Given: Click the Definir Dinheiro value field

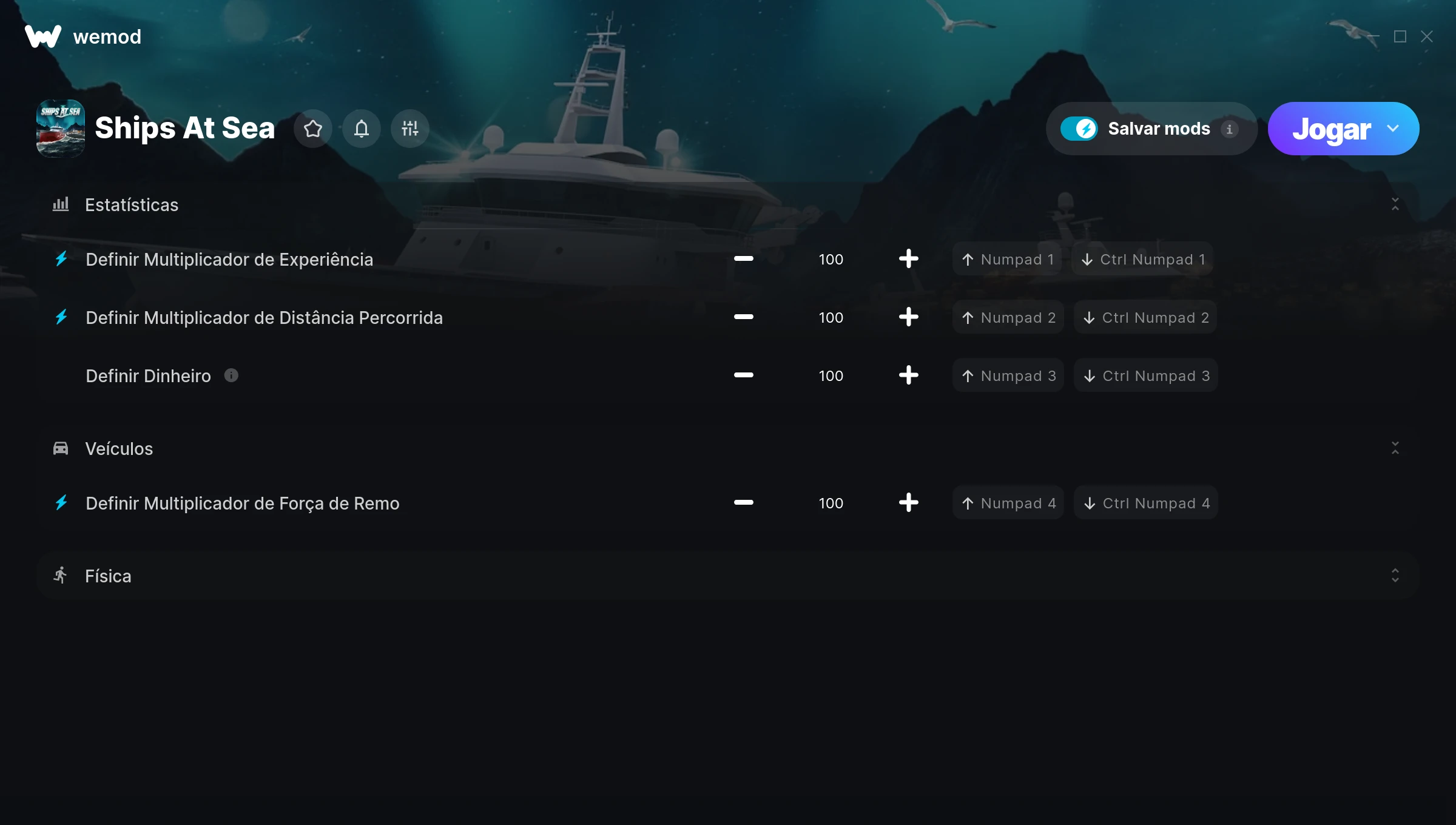Looking at the screenshot, I should click(x=831, y=375).
